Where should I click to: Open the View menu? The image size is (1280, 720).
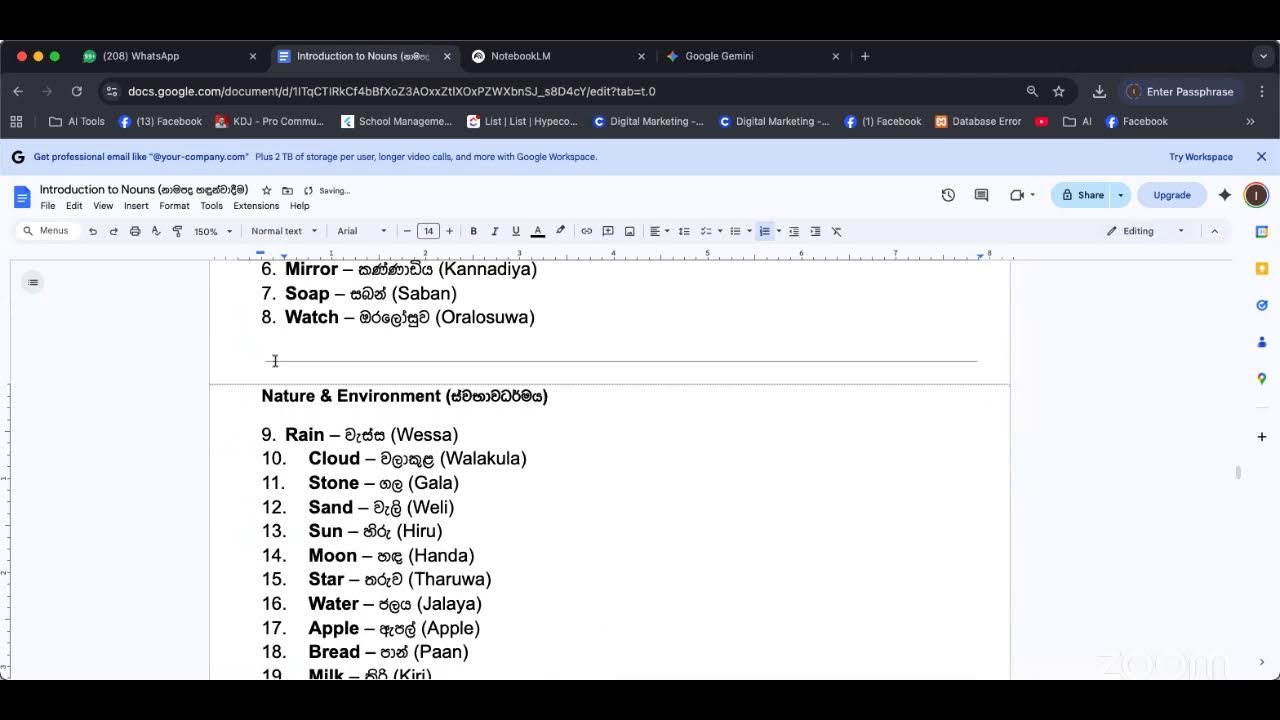103,206
